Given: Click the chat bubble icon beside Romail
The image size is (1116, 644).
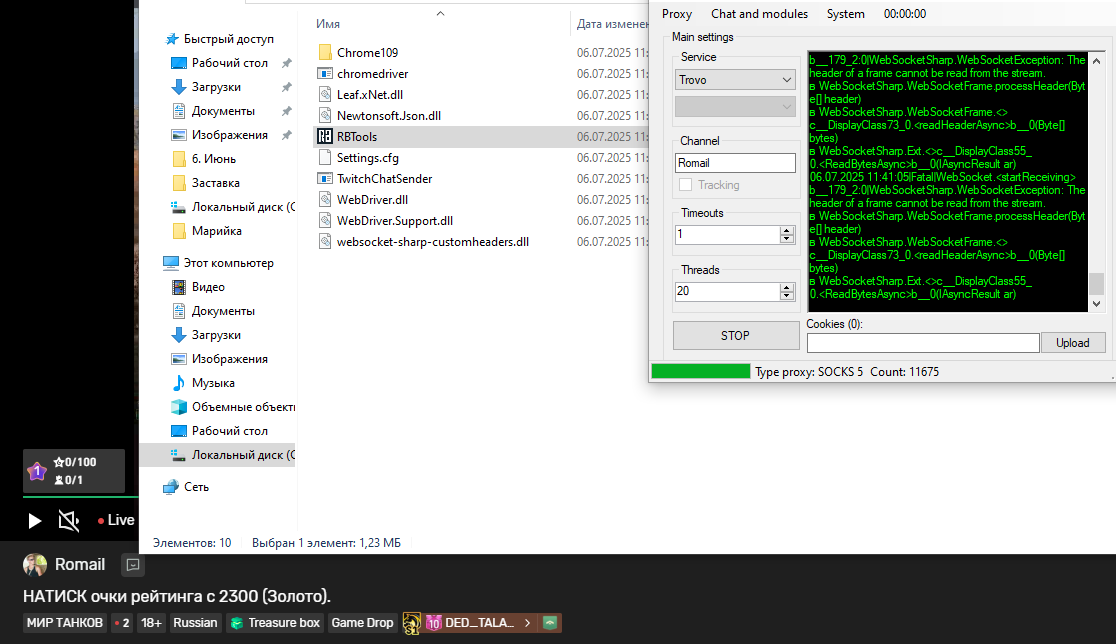Looking at the screenshot, I should coord(132,565).
